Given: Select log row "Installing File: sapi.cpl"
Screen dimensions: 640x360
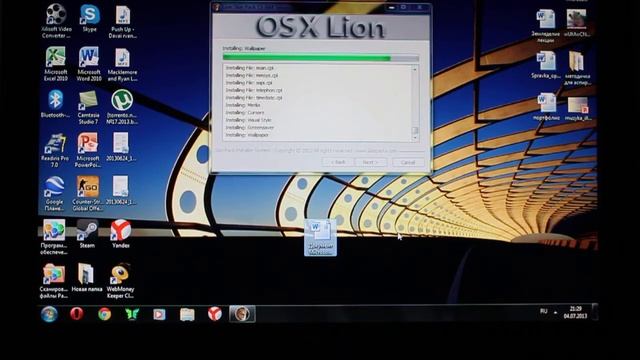Looking at the screenshot, I should pyautogui.click(x=249, y=82).
